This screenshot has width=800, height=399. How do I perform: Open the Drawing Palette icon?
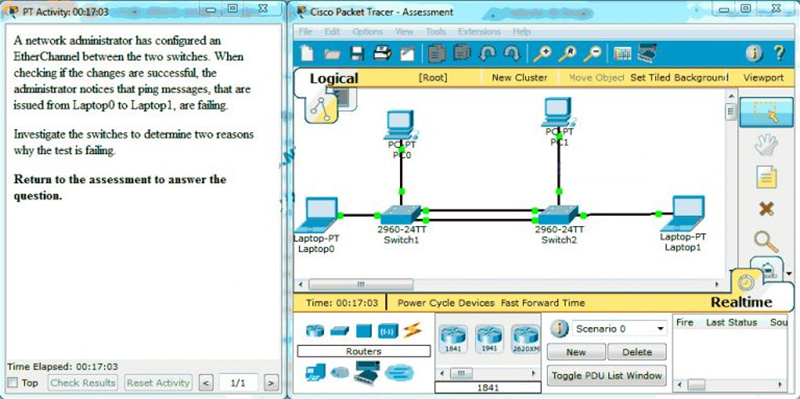[622, 53]
